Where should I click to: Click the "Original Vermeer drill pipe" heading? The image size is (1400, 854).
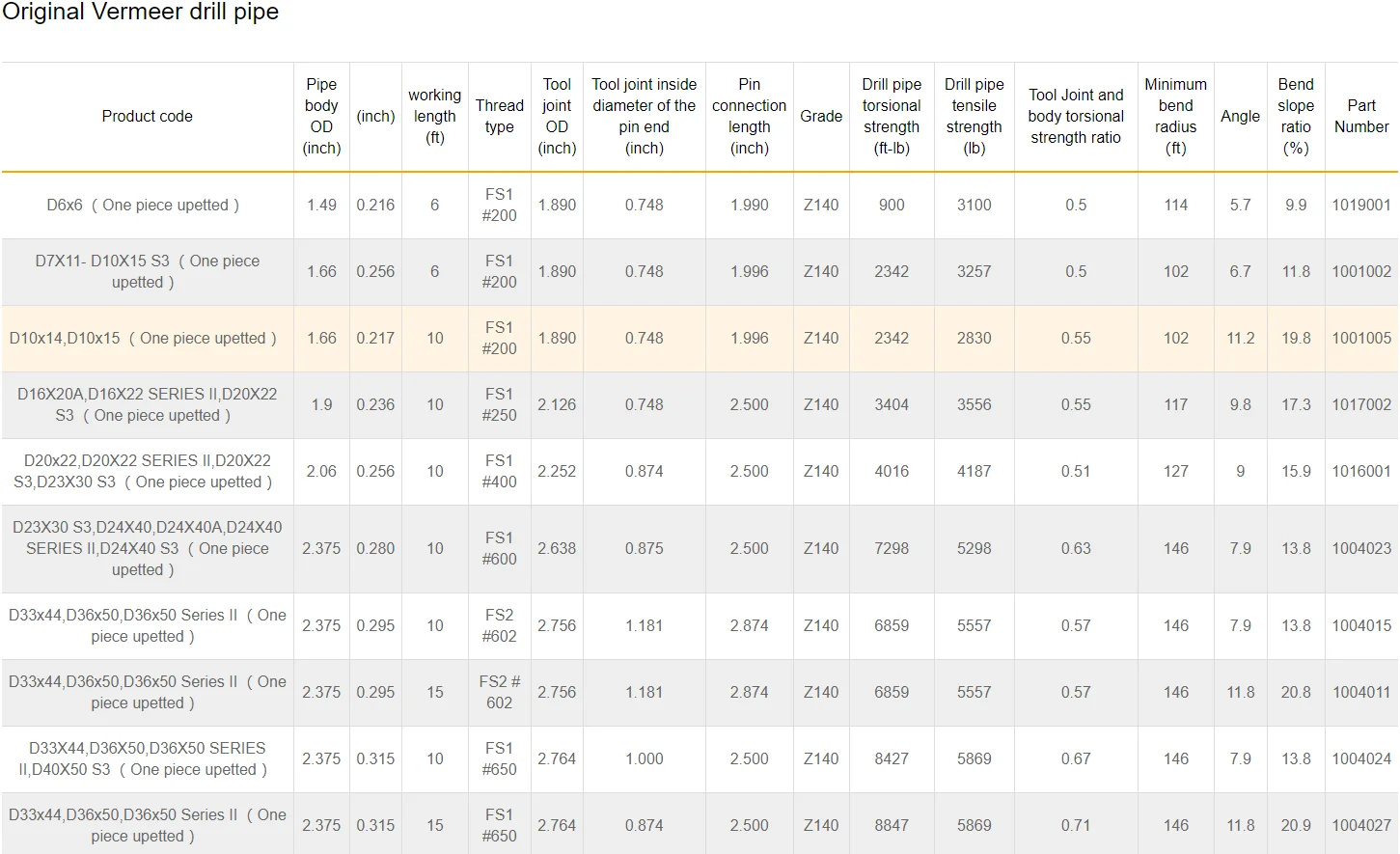[140, 13]
